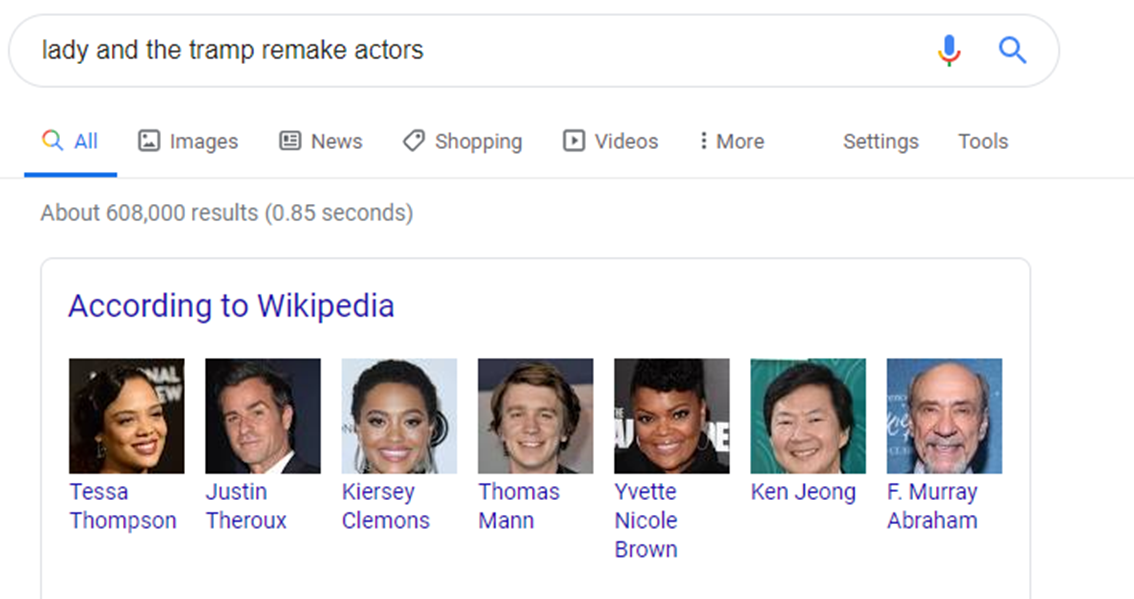The image size is (1134, 599).
Task: Click the voice search microphone icon
Action: [949, 51]
